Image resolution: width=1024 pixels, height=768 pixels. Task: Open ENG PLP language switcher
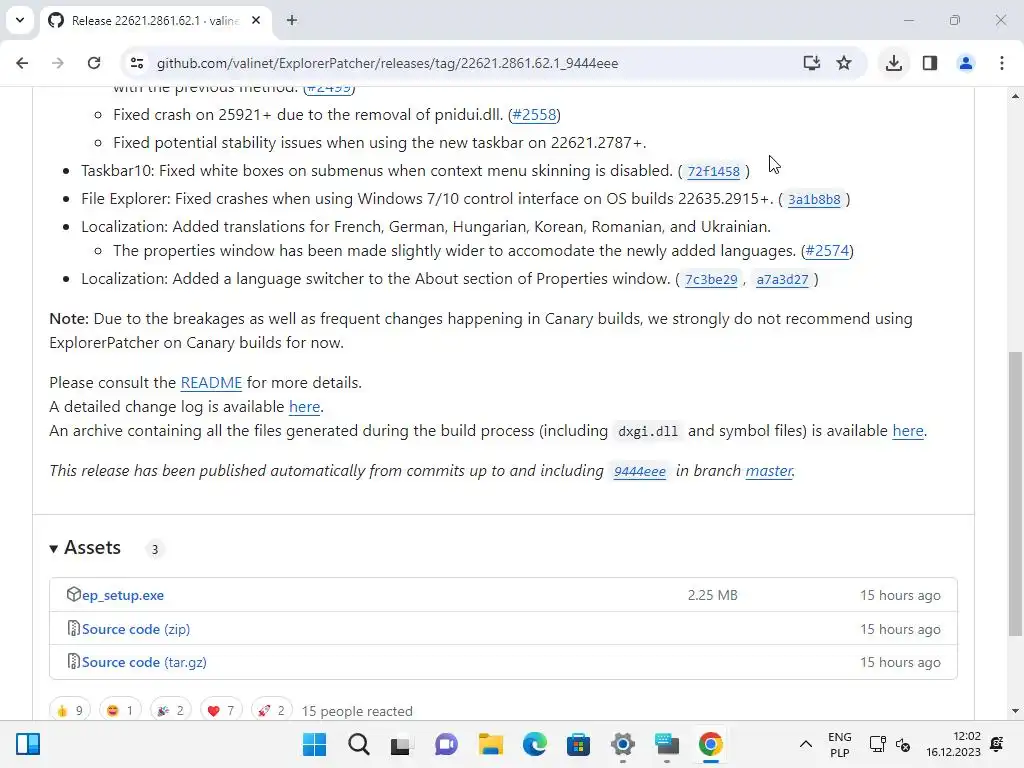[x=839, y=744]
